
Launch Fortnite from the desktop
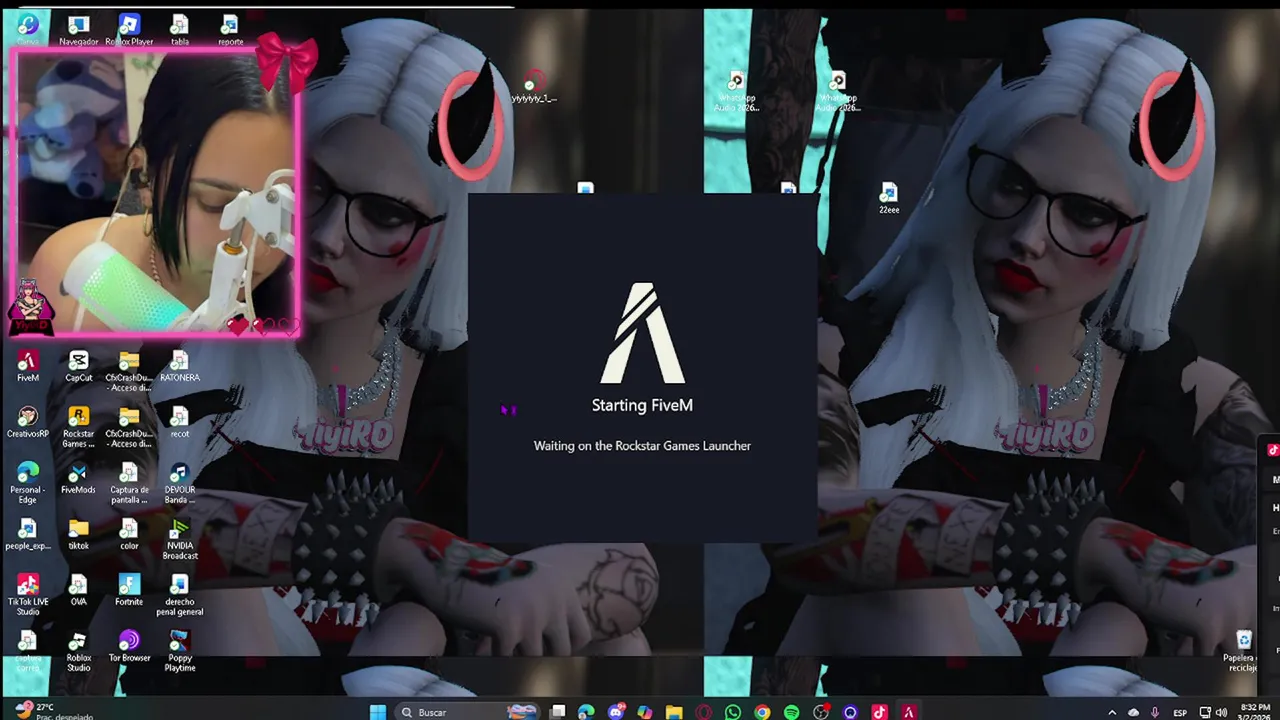(129, 590)
